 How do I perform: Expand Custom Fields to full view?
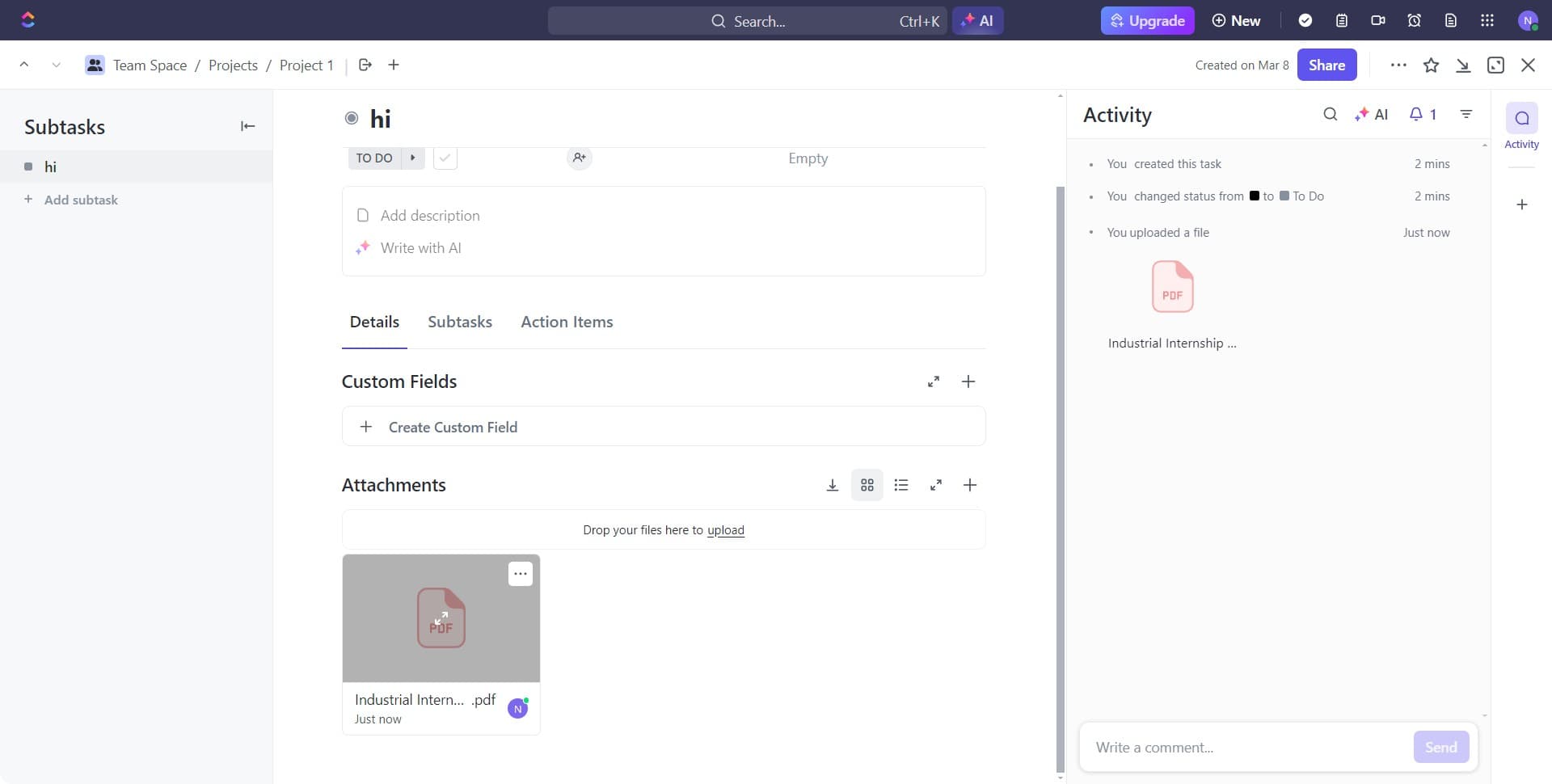coord(934,381)
